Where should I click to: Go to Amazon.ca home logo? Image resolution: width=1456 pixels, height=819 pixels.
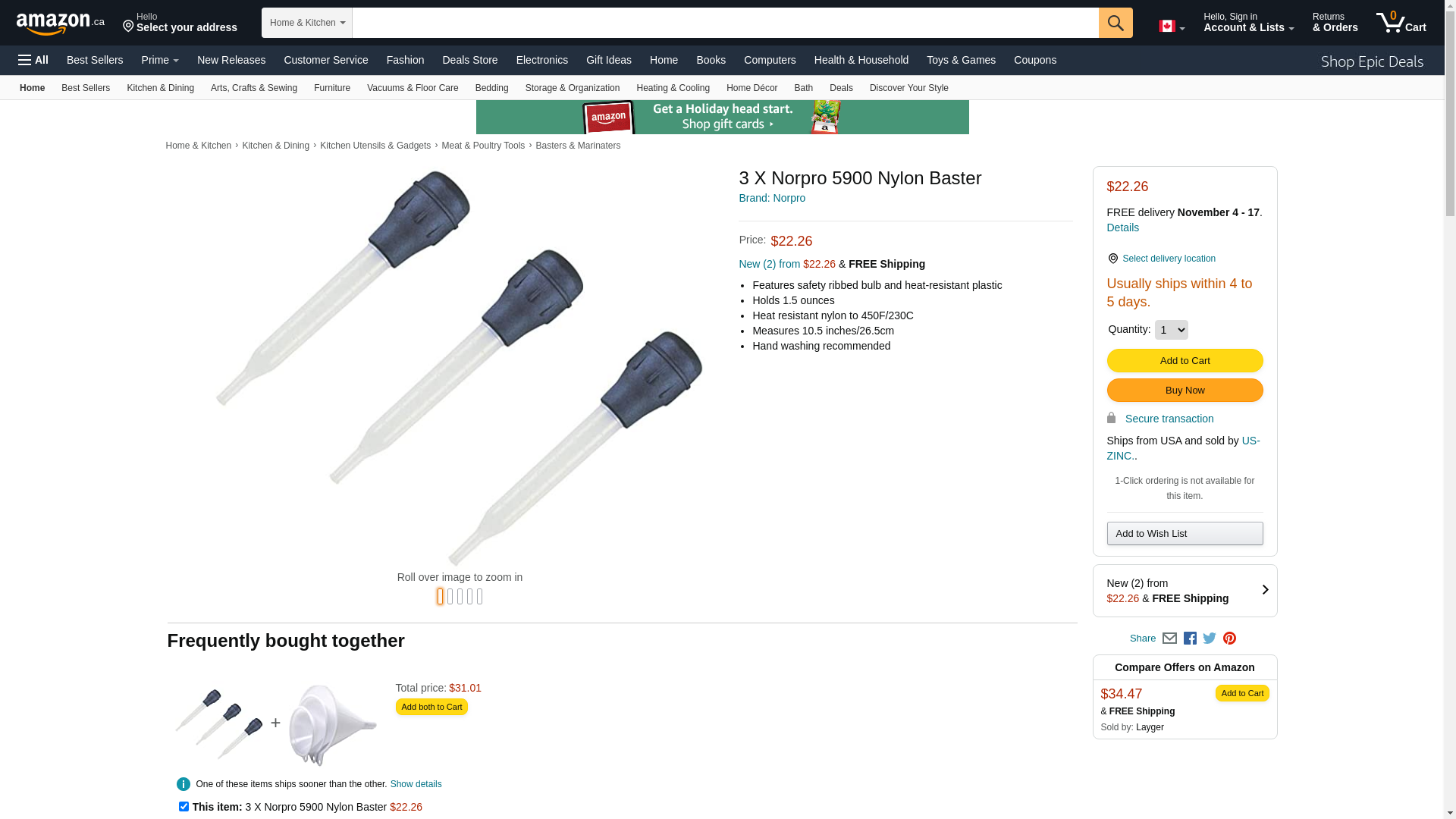point(60,24)
